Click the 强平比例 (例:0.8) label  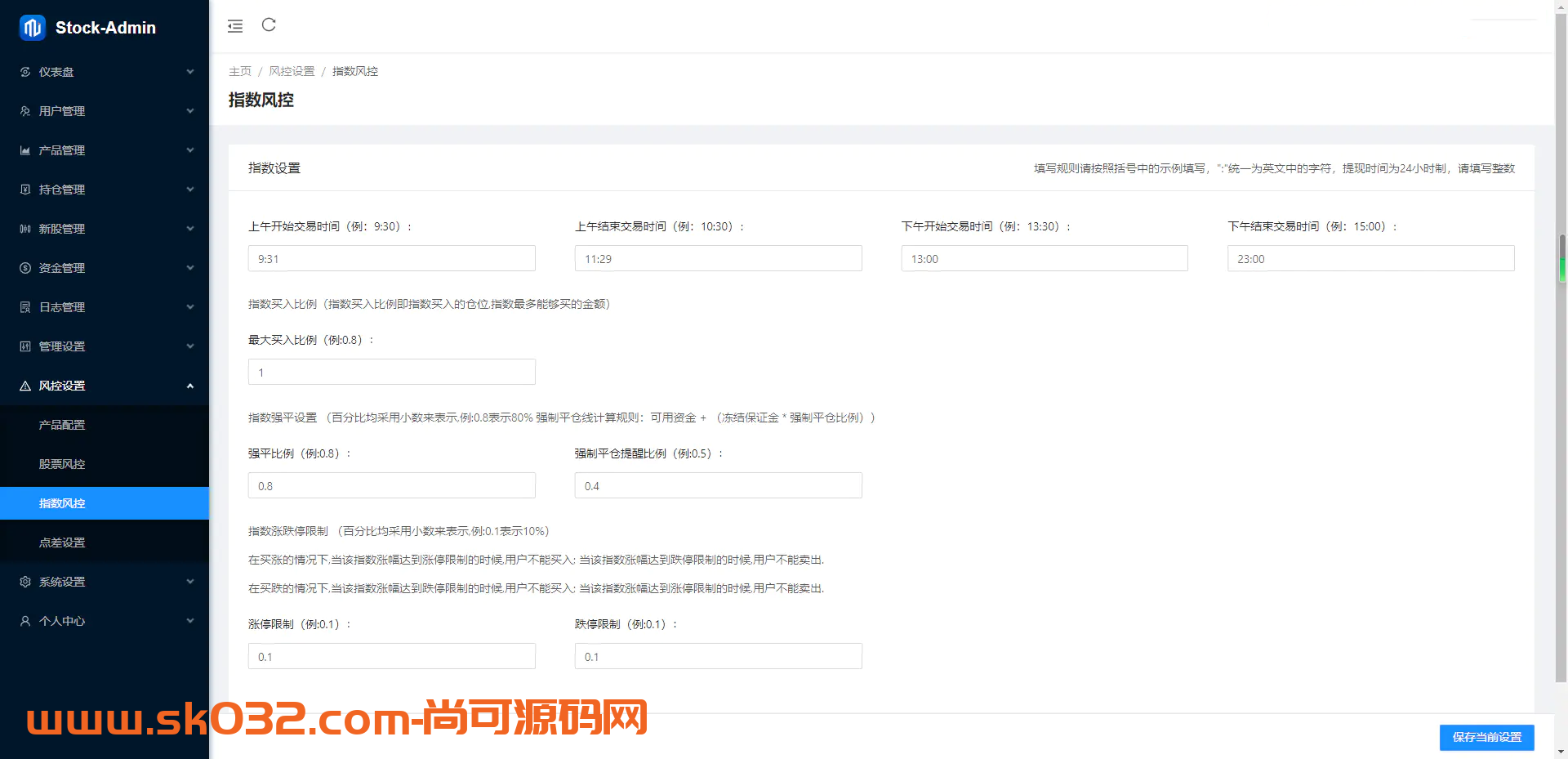click(300, 453)
